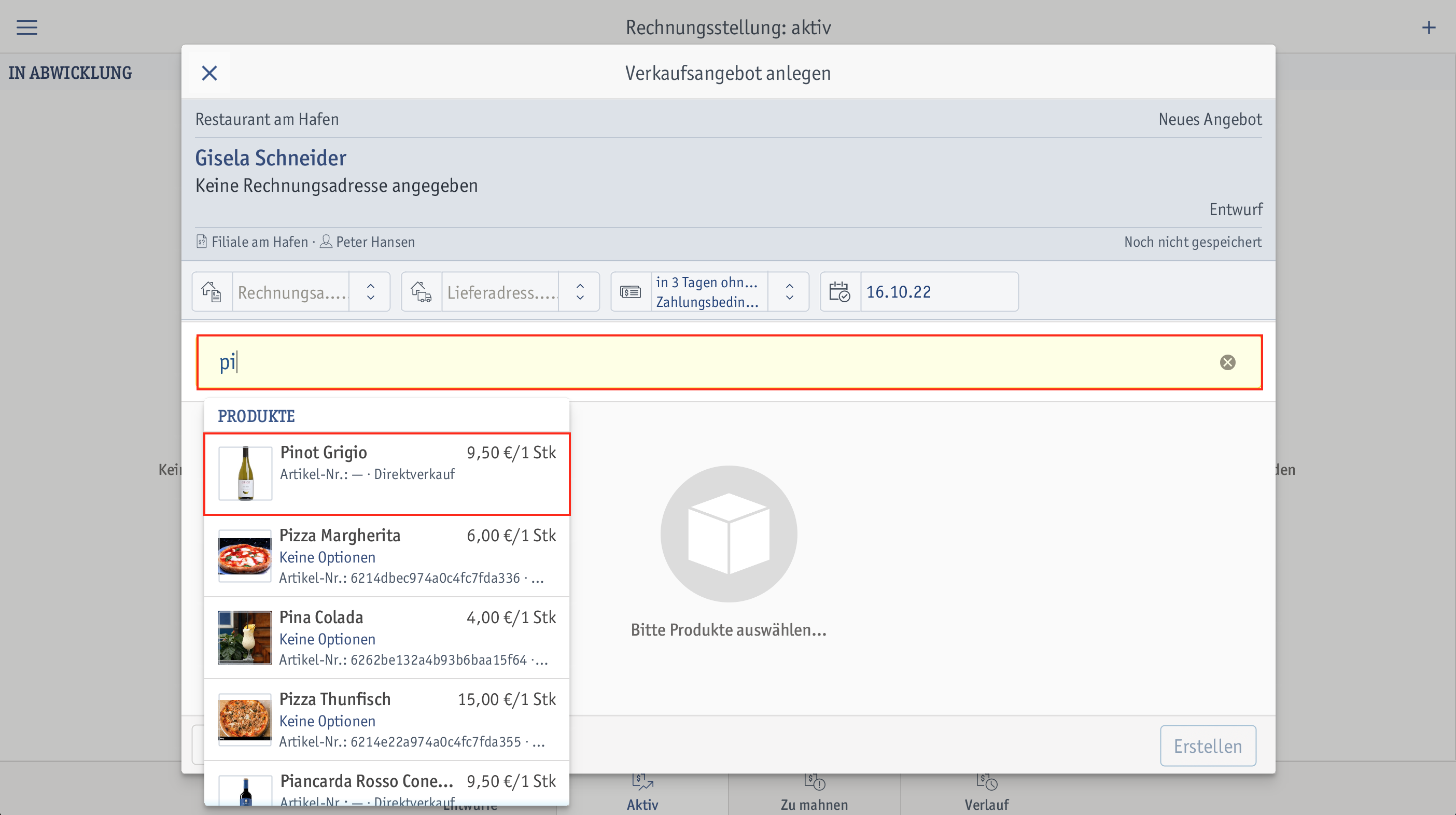Click the billing address icon
1456x815 pixels.
pos(212,292)
